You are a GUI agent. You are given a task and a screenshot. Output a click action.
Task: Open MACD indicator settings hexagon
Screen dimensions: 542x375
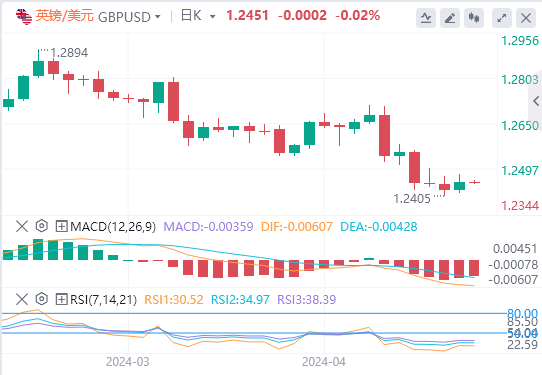[41, 226]
